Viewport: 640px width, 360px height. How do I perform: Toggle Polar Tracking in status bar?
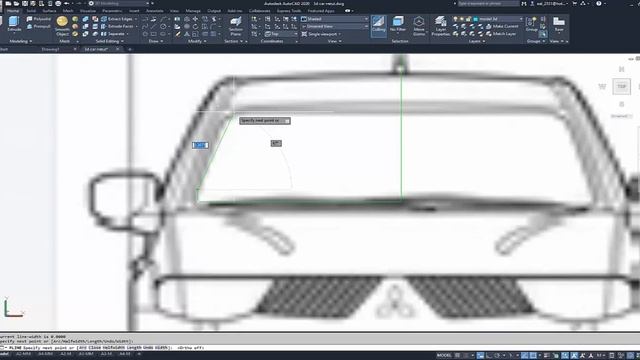click(498, 356)
